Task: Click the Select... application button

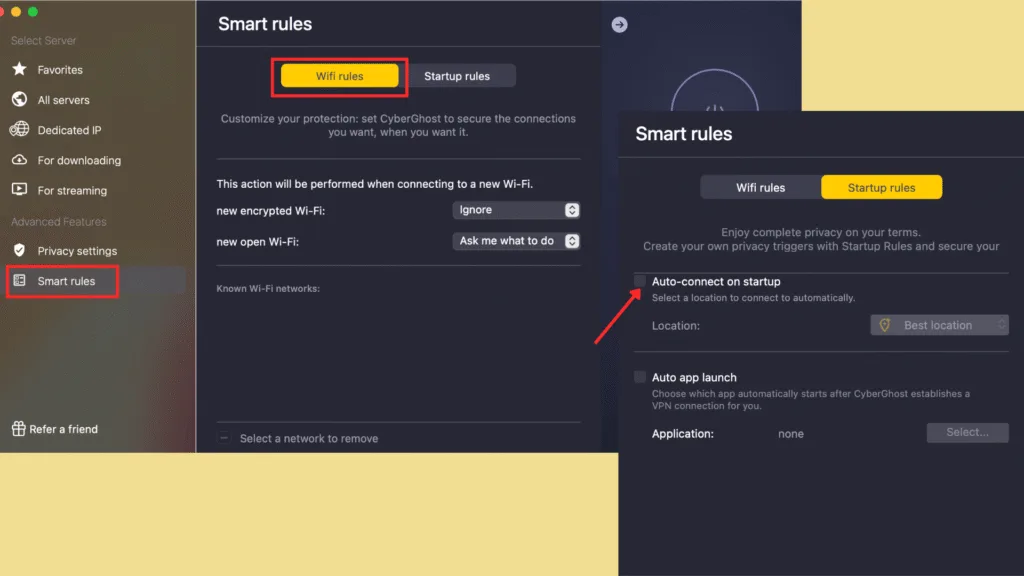Action: (x=967, y=432)
